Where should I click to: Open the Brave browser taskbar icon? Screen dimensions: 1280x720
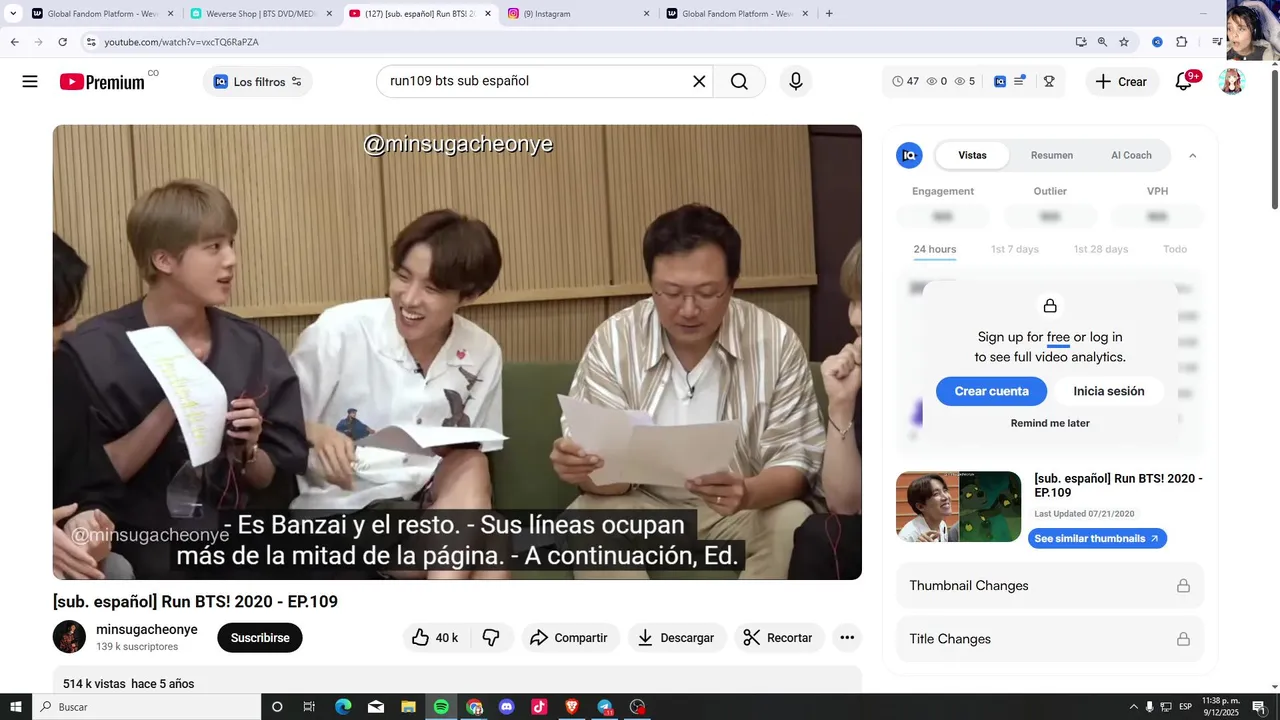coord(572,707)
